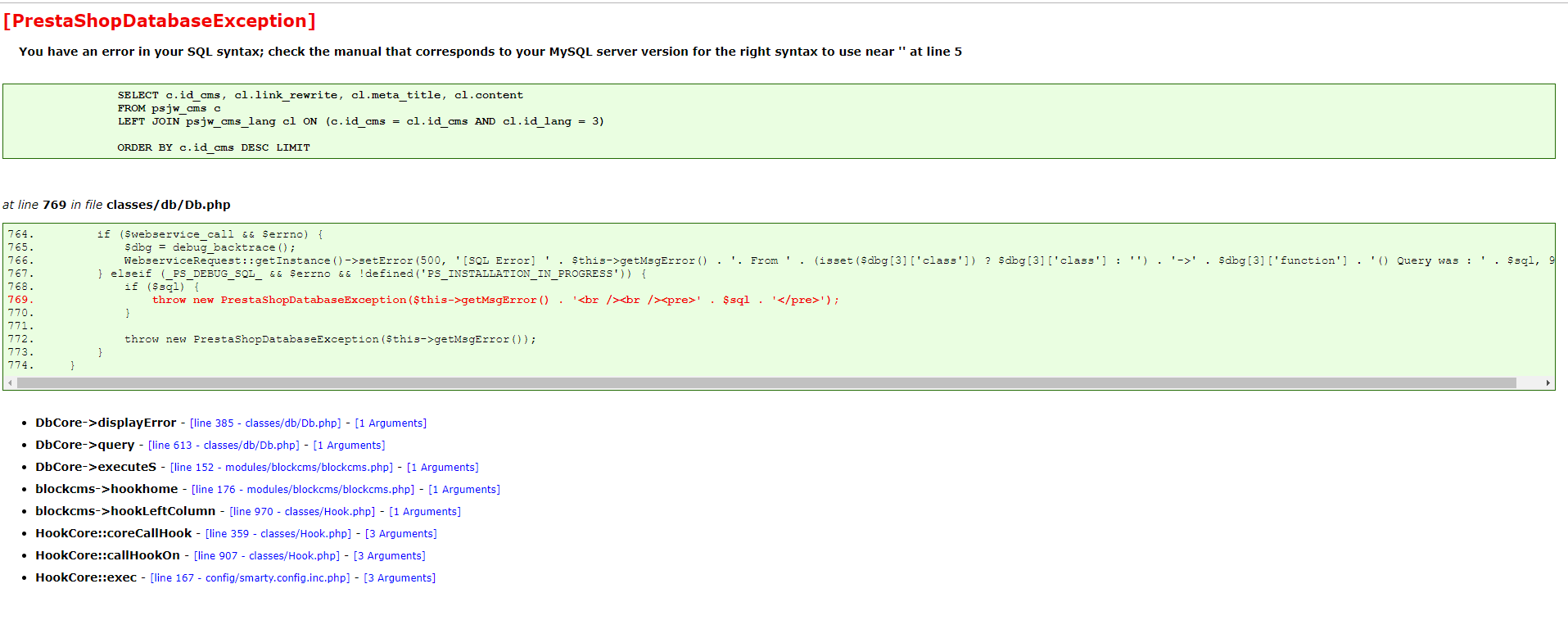The width and height of the screenshot is (1568, 620).
Task: Click the 'blockcms->hookLeftColumn' function name
Action: (x=125, y=511)
